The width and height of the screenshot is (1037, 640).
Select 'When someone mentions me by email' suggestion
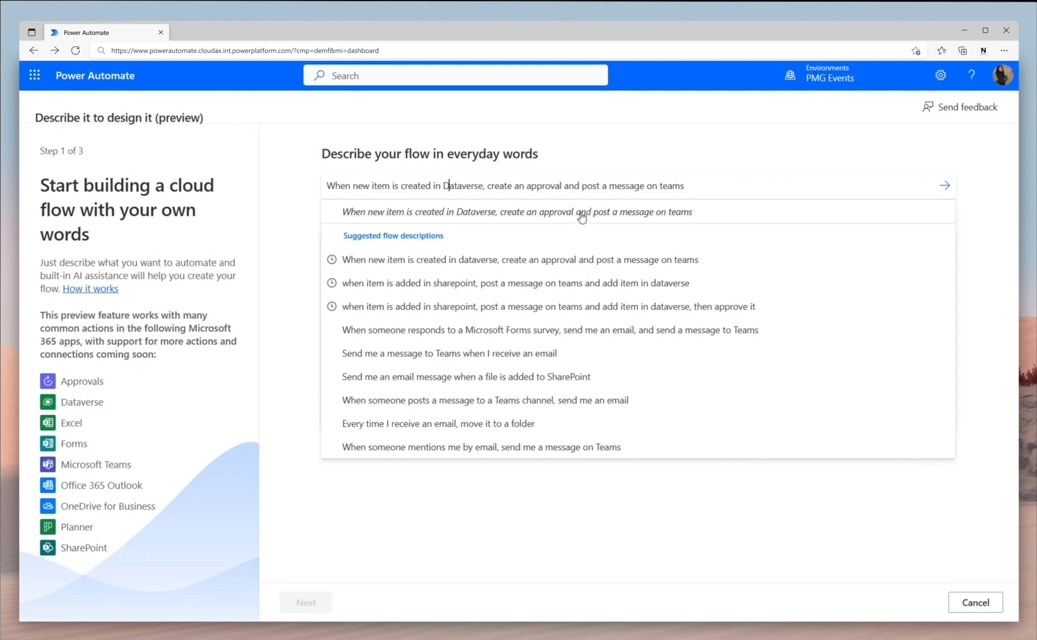pyautogui.click(x=638, y=447)
